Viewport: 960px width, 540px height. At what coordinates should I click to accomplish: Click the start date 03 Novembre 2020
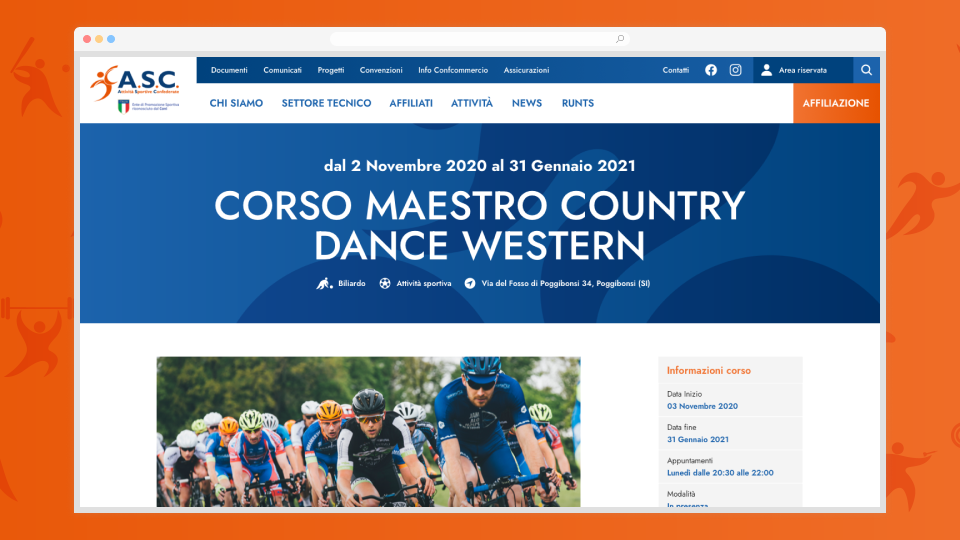702,406
